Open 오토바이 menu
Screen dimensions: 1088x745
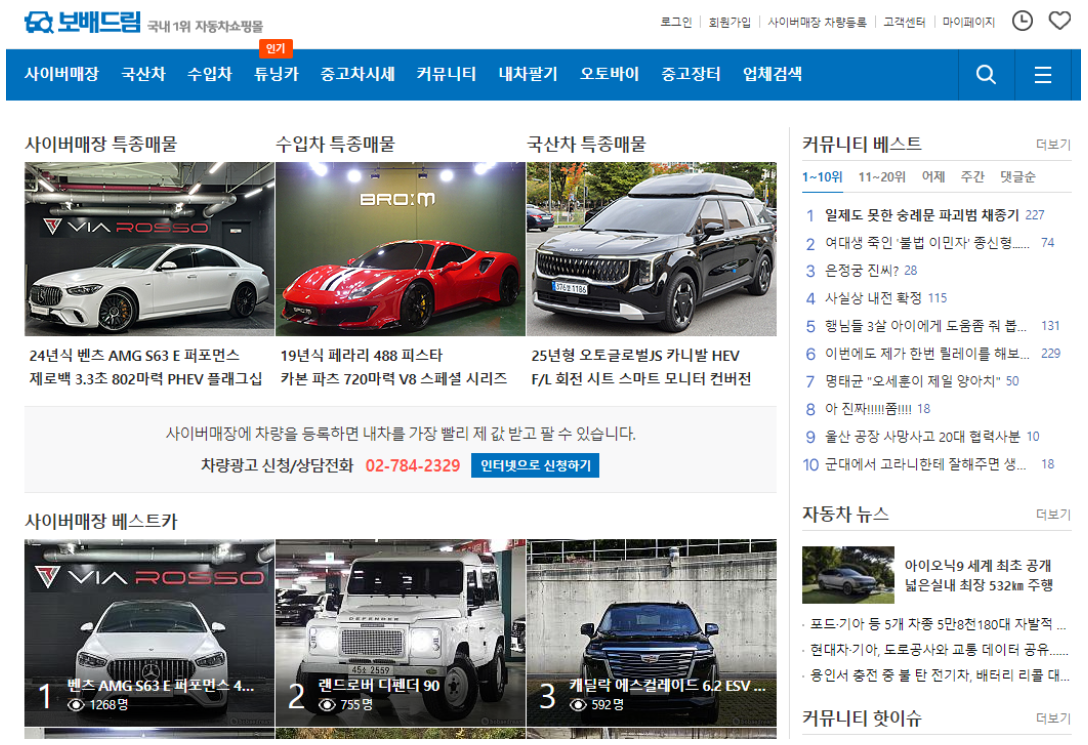point(609,74)
